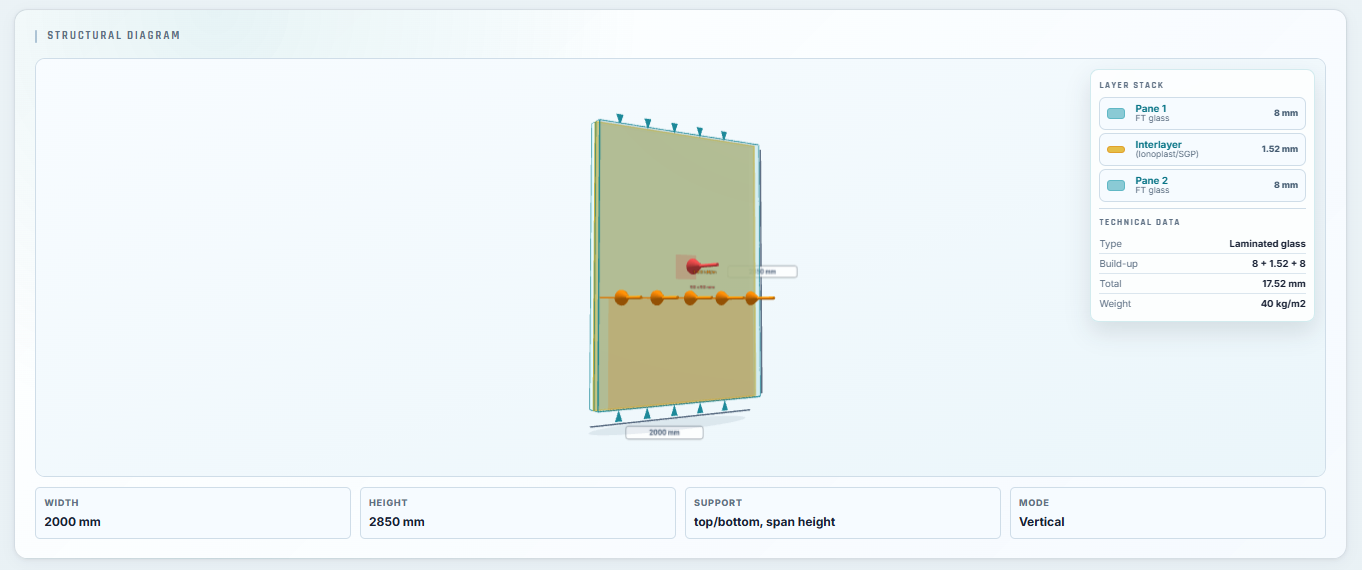
Task: Click the Support top/bottom span height card
Action: click(843, 513)
